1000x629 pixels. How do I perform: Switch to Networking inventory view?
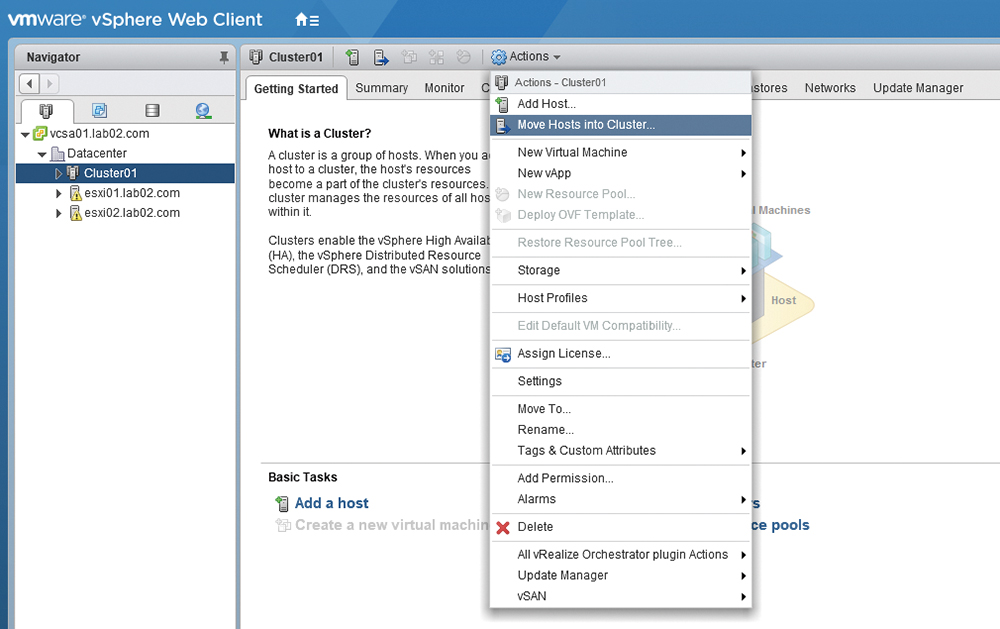click(x=203, y=111)
